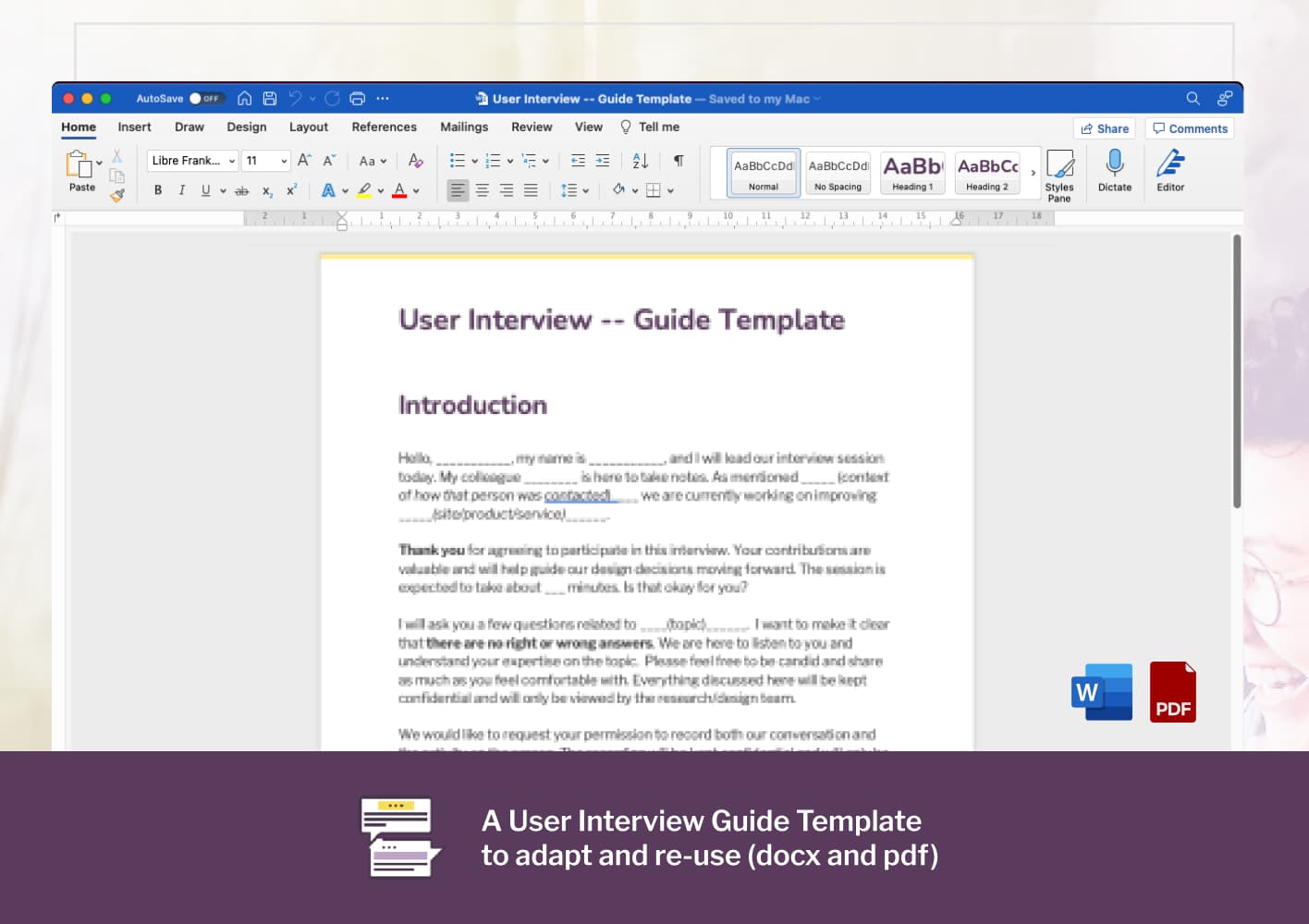Viewport: 1309px width, 924px height.
Task: Apply shading paint bucket
Action: click(618, 190)
